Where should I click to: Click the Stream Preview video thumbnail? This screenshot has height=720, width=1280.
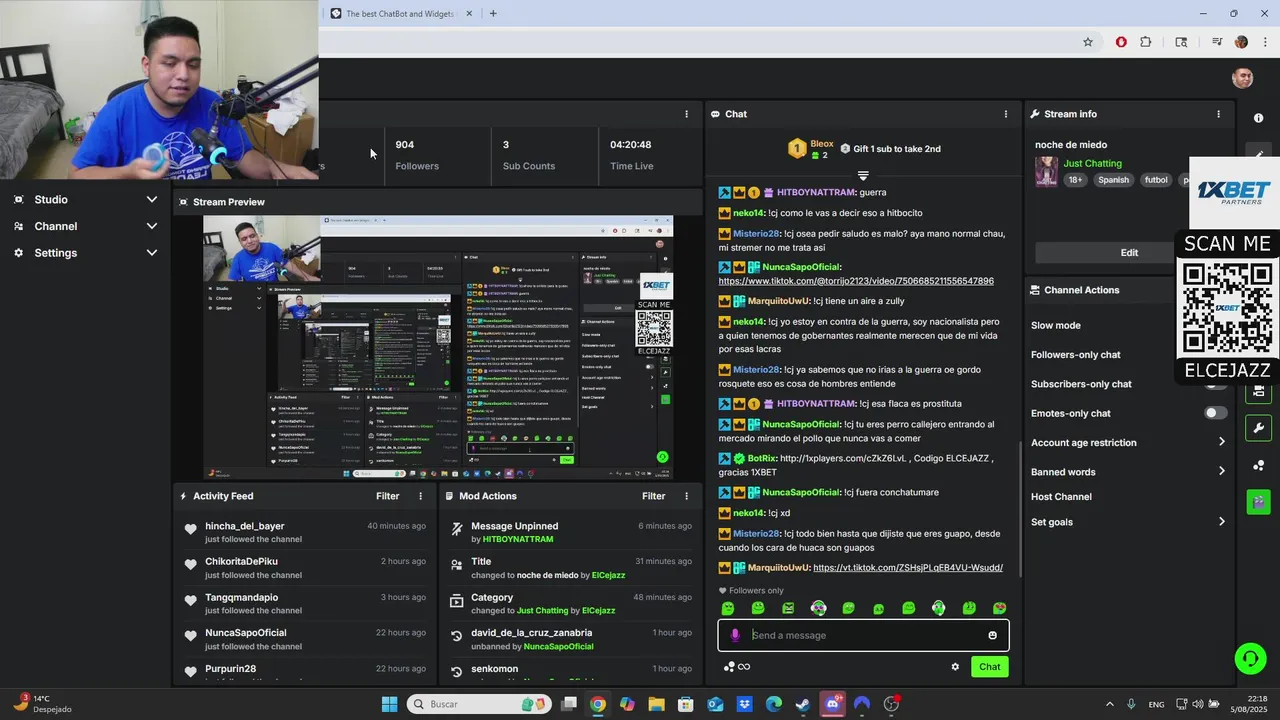(x=438, y=347)
